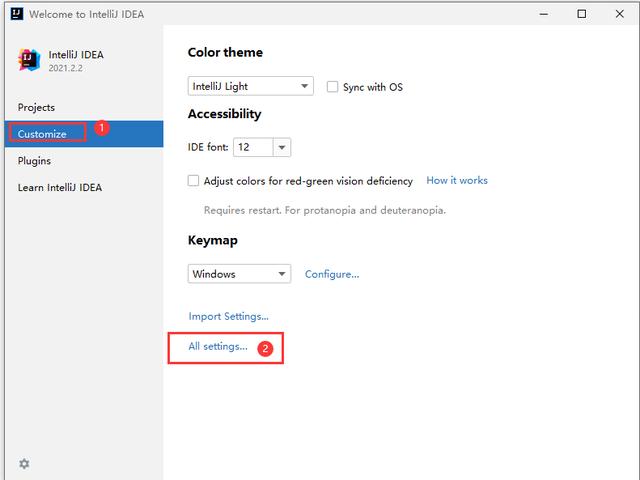Click the IntelliJ title bar app icon
This screenshot has height=480, width=640.
pos(17,14)
